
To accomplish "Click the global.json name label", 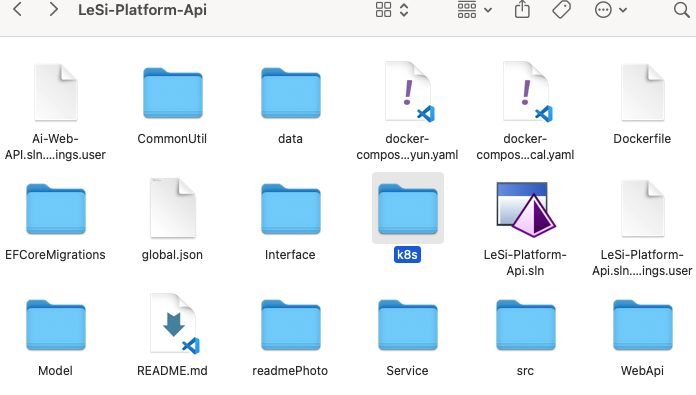I will click(172, 255).
